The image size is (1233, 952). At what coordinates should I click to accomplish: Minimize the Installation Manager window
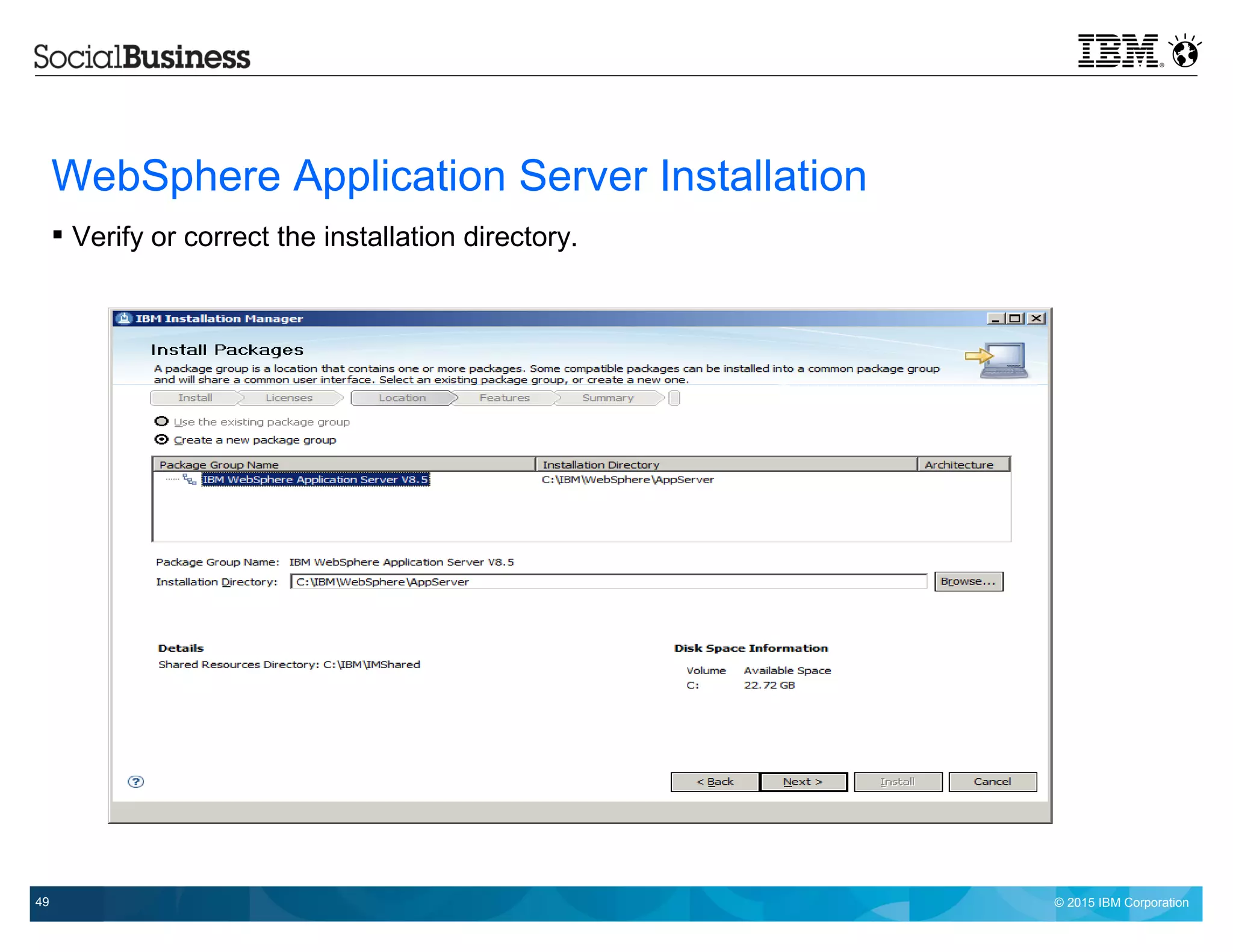pos(995,318)
